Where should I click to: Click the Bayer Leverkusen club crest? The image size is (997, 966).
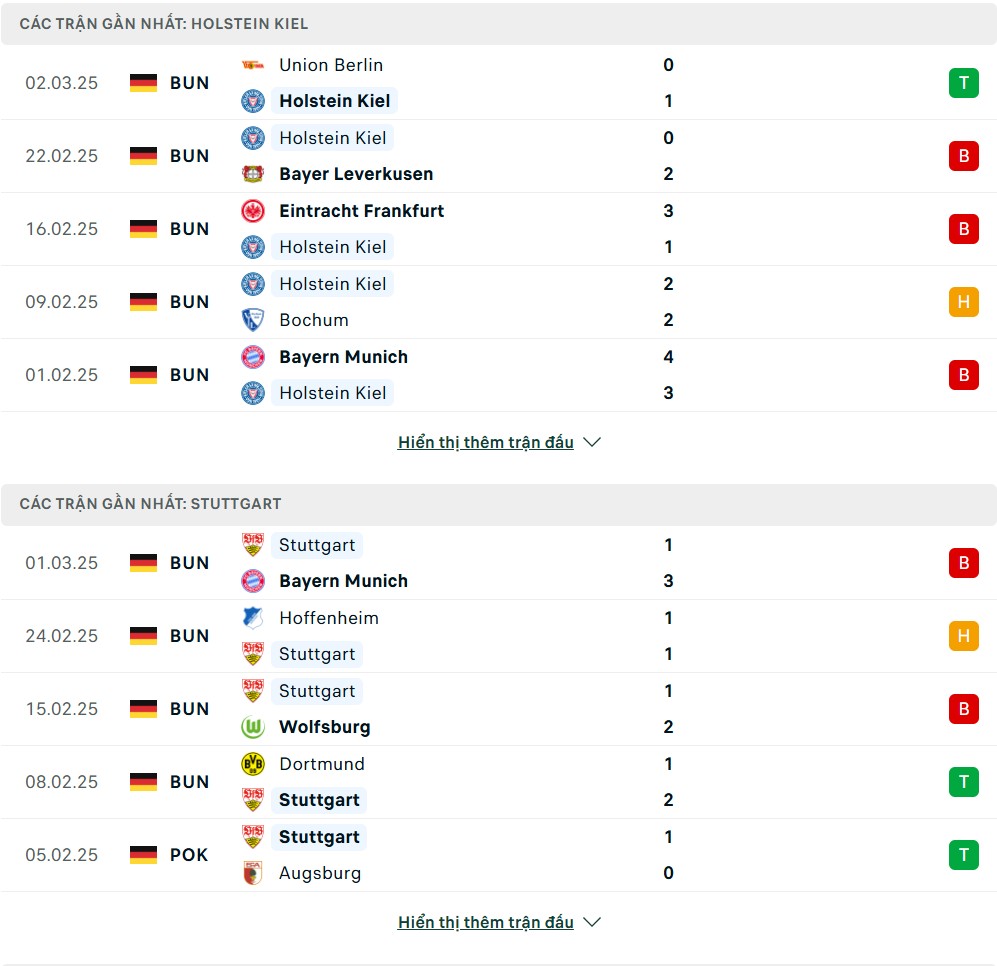[x=253, y=174]
